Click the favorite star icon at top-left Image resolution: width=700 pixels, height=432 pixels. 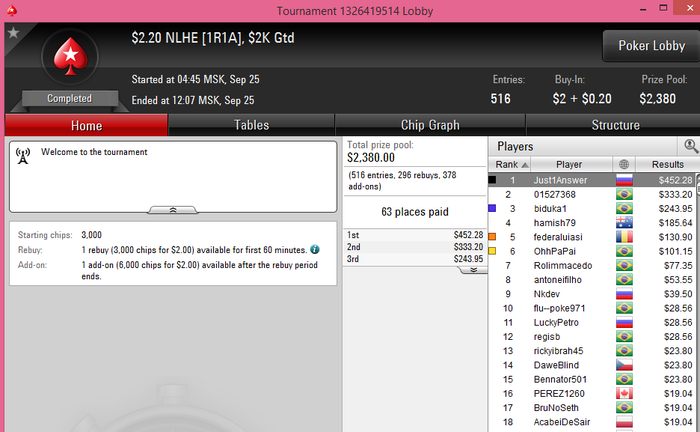pos(13,33)
